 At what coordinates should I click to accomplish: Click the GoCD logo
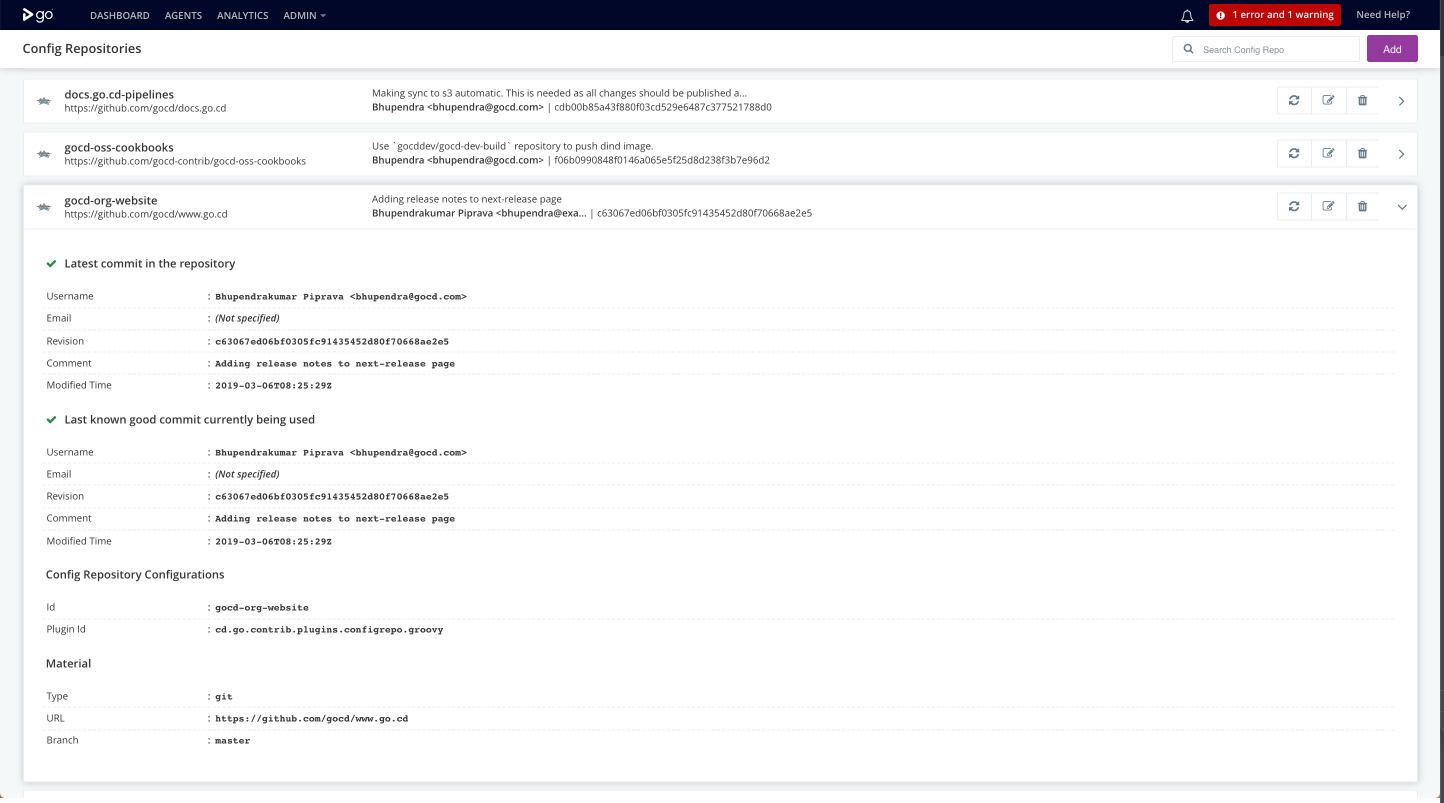tap(38, 15)
